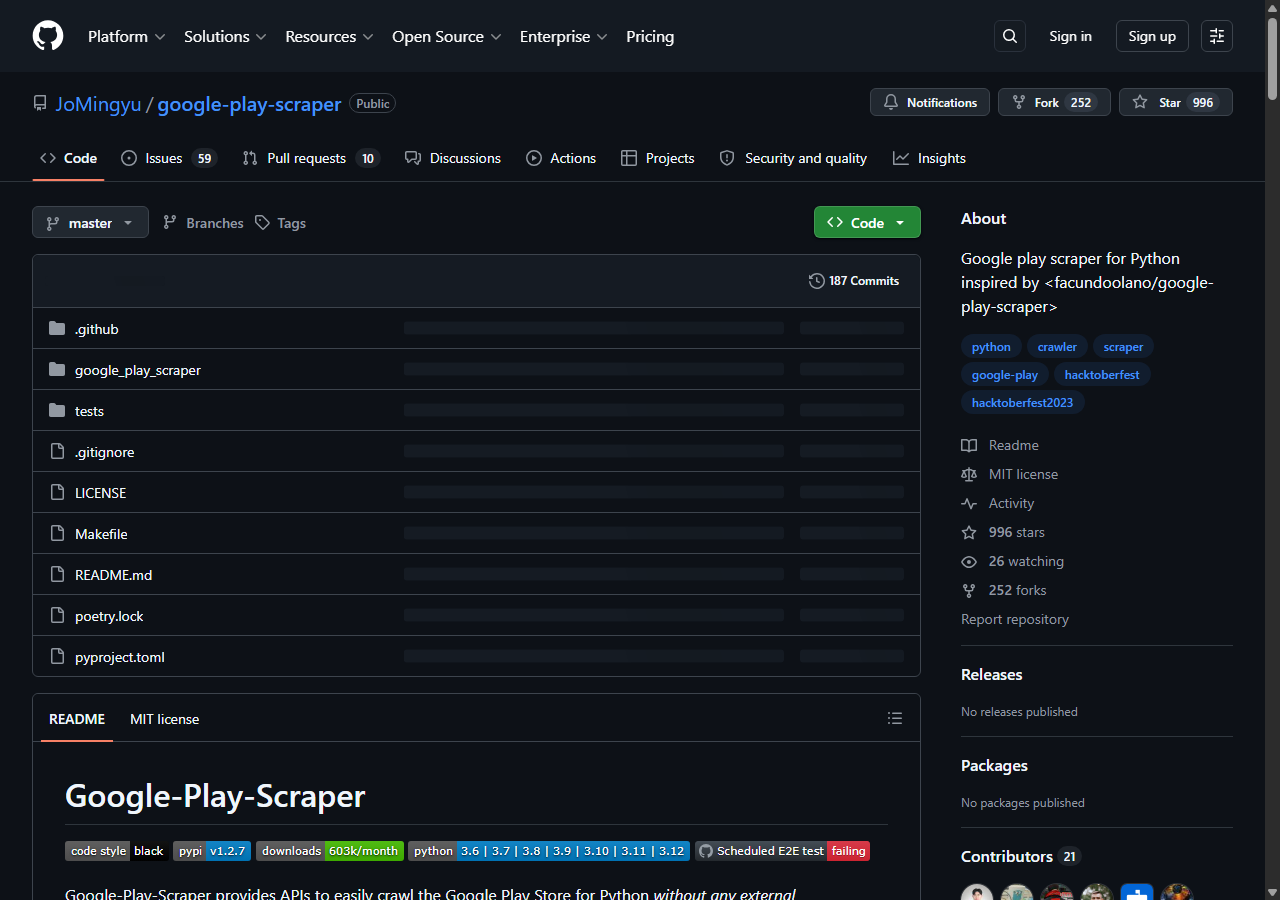1280x900 pixels.
Task: Expand the Enterprise menu
Action: [x=564, y=36]
